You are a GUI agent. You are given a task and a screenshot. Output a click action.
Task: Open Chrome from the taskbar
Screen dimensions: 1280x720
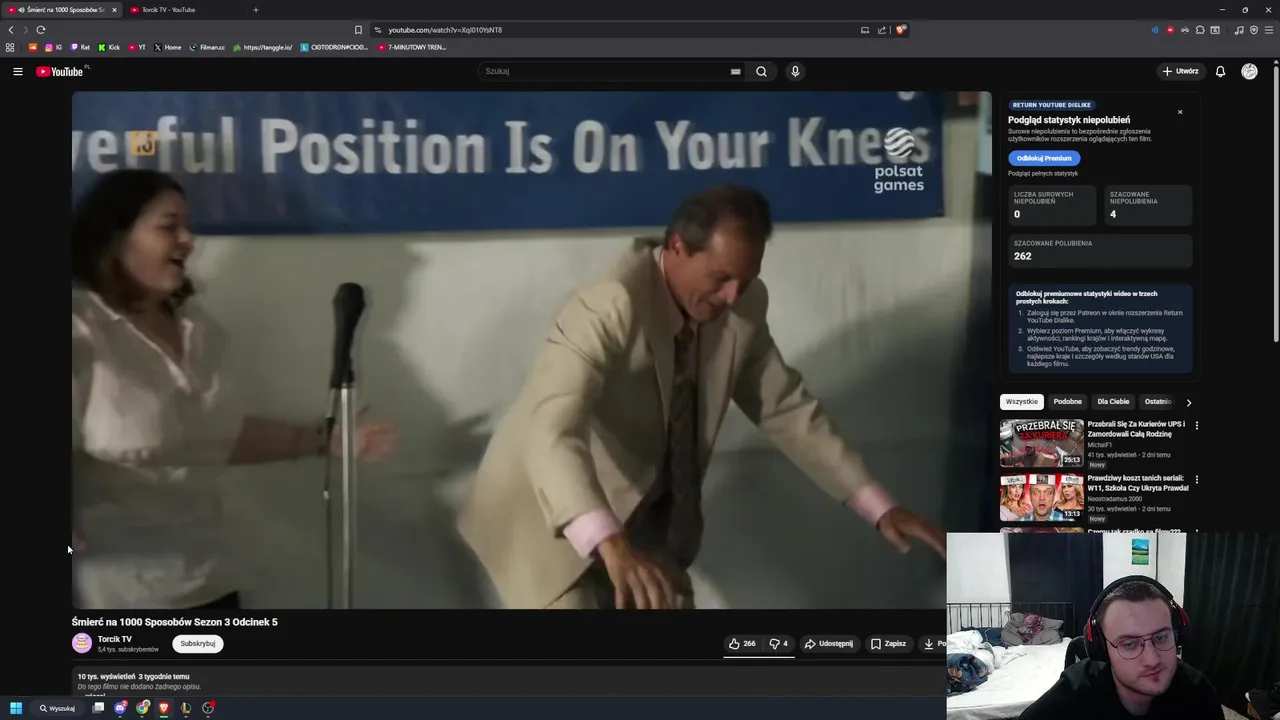click(143, 708)
